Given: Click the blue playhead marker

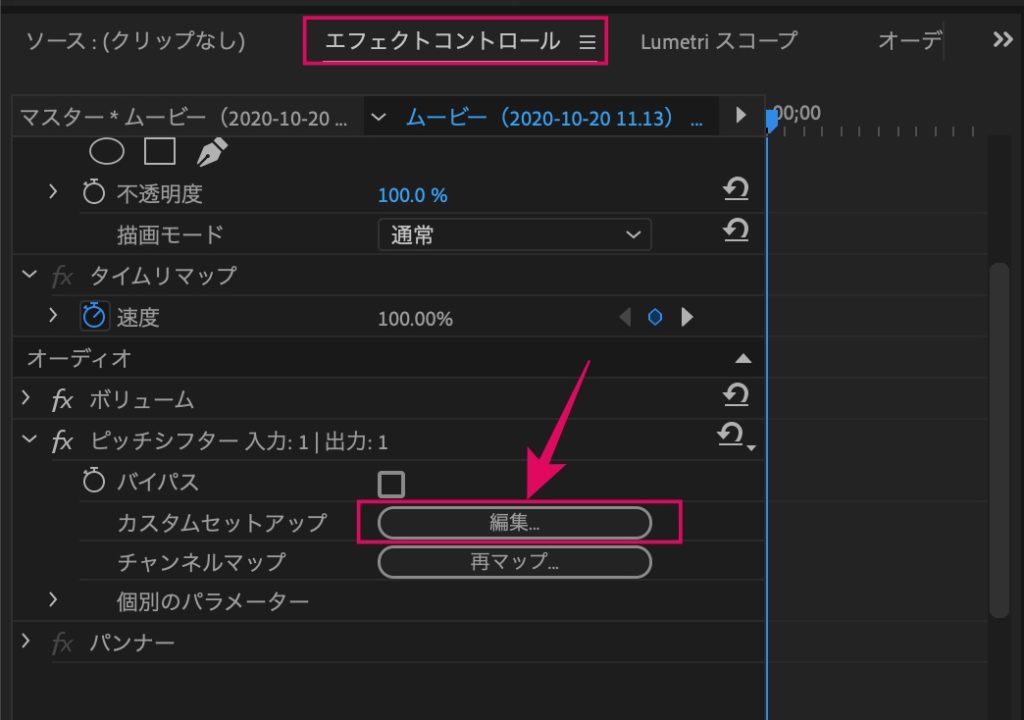Looking at the screenshot, I should click(x=772, y=120).
